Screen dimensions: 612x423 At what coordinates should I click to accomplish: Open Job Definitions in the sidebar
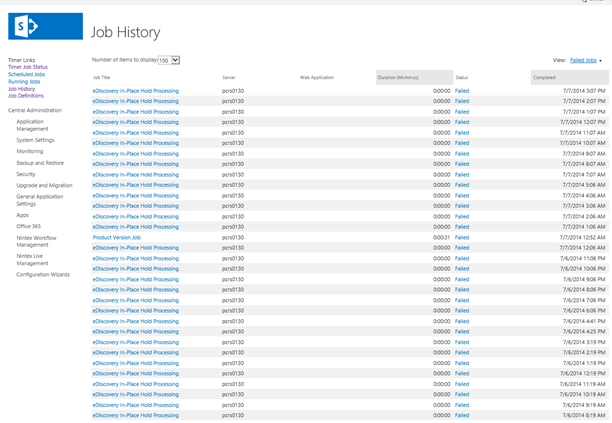click(x=26, y=95)
